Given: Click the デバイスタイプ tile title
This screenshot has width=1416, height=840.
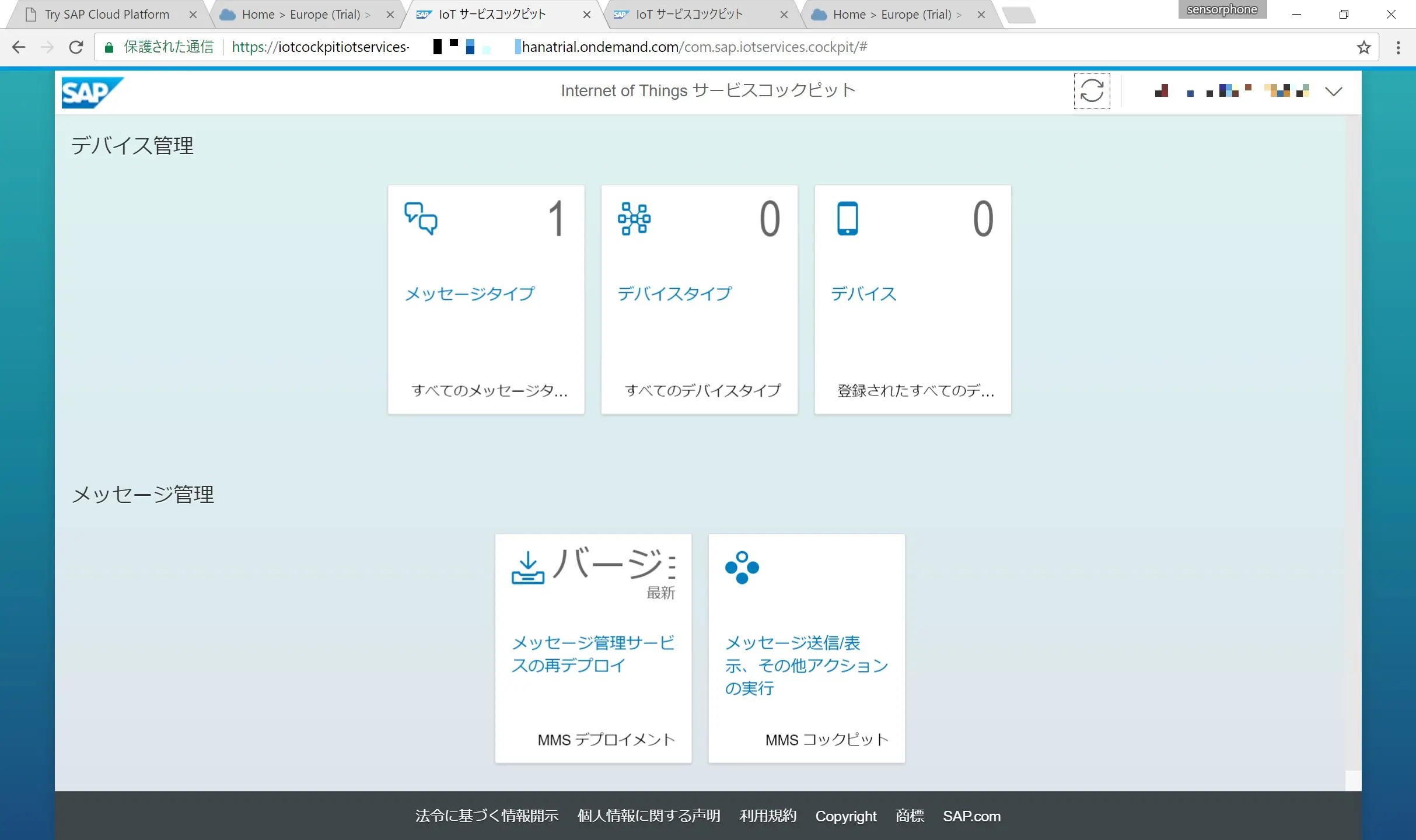Looking at the screenshot, I should pos(674,293).
